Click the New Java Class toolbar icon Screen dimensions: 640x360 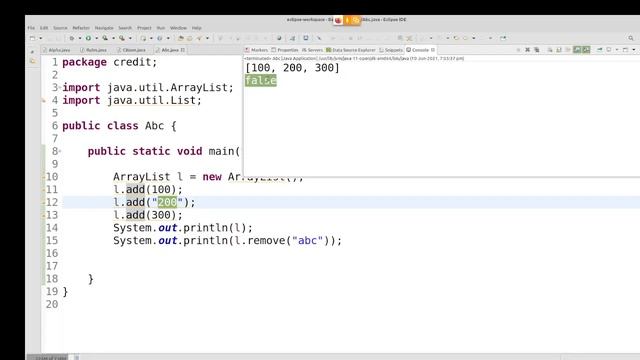(160, 38)
